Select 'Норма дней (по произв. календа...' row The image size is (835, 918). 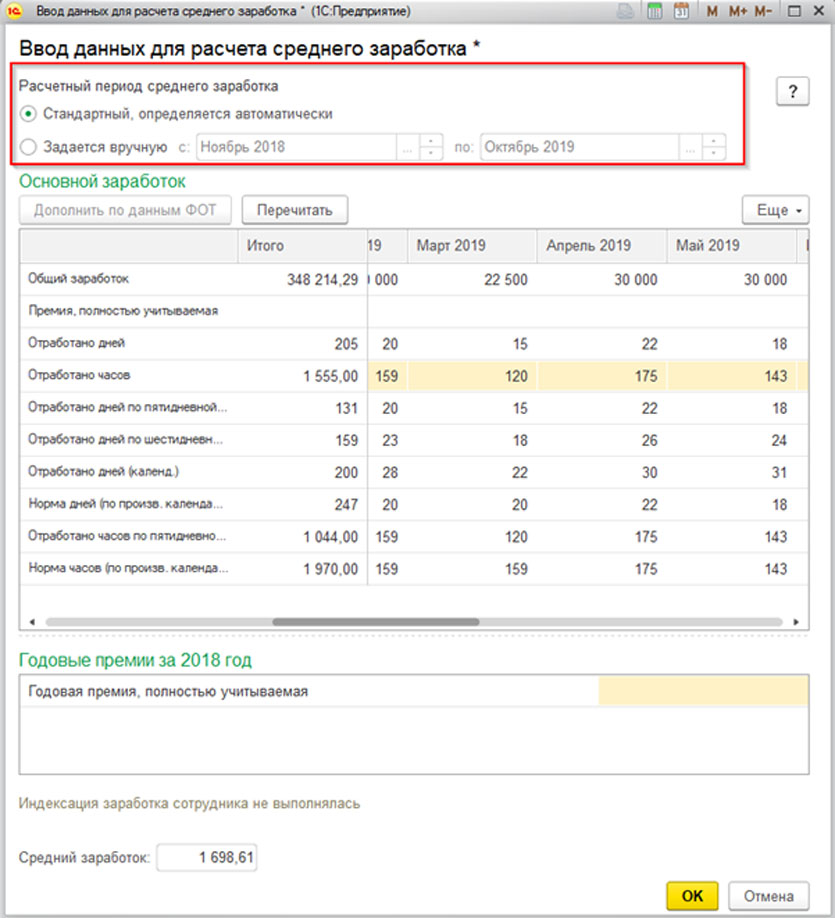[125, 504]
